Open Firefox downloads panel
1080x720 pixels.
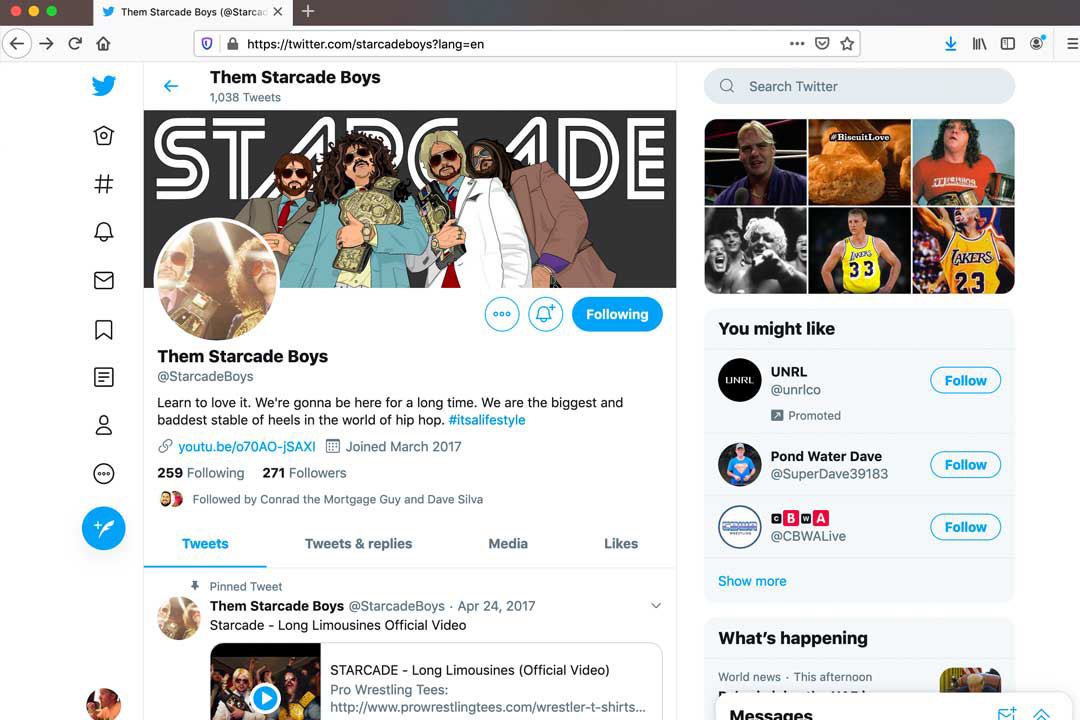(951, 44)
